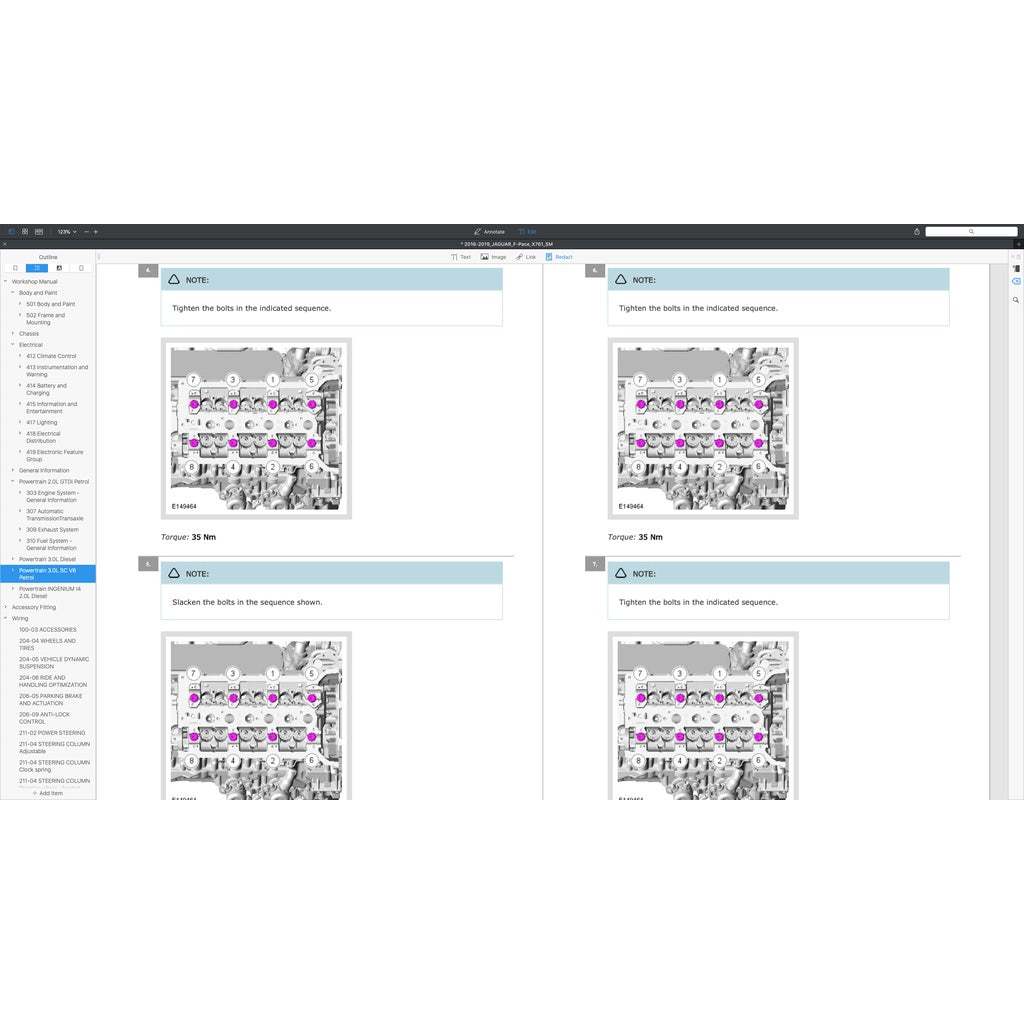Collapse the Wiring outline section

(x=6, y=618)
